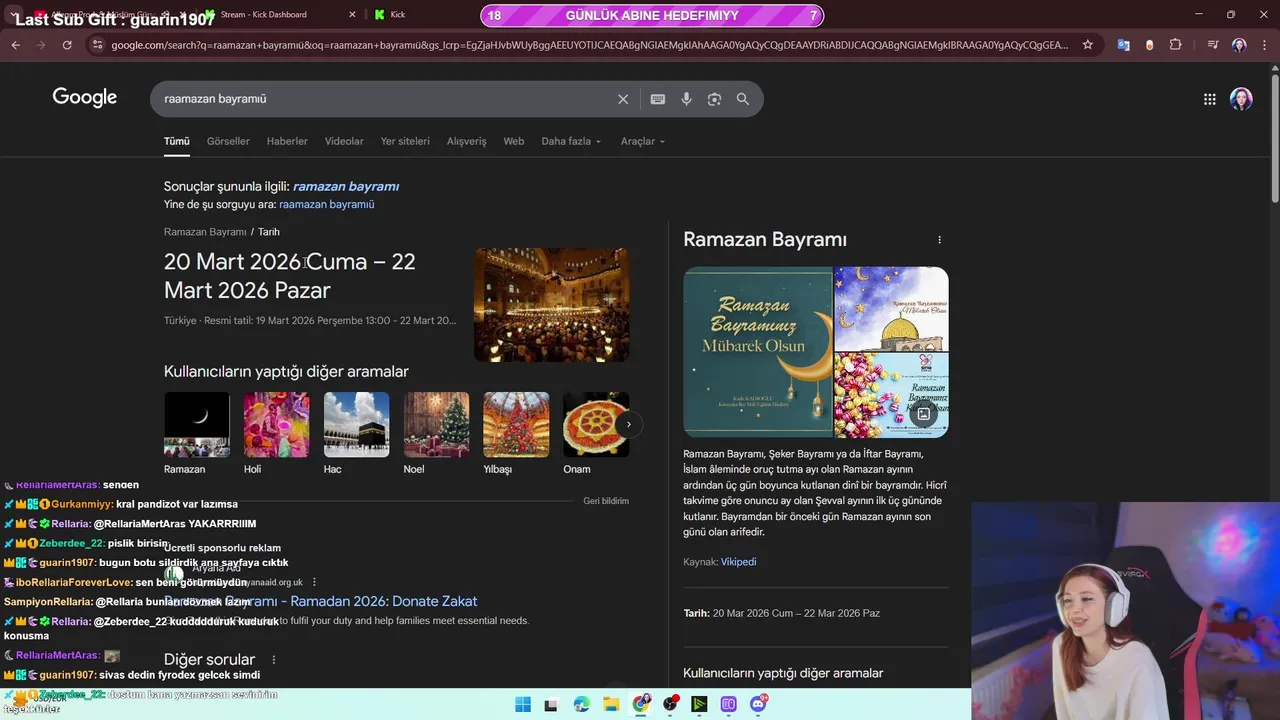Select the Tümü results tab

click(177, 141)
